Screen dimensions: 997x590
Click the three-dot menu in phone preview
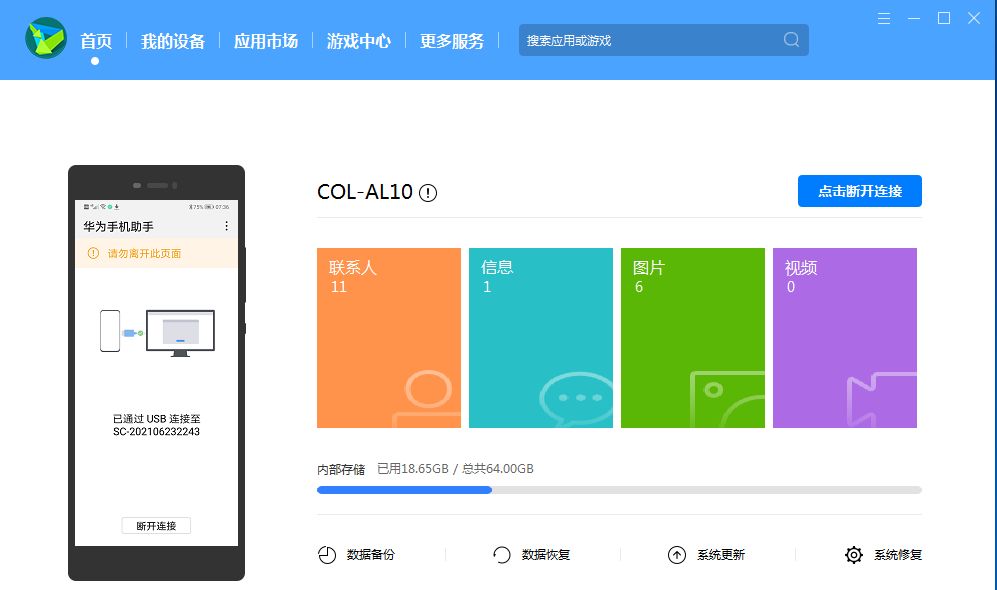pos(226,226)
